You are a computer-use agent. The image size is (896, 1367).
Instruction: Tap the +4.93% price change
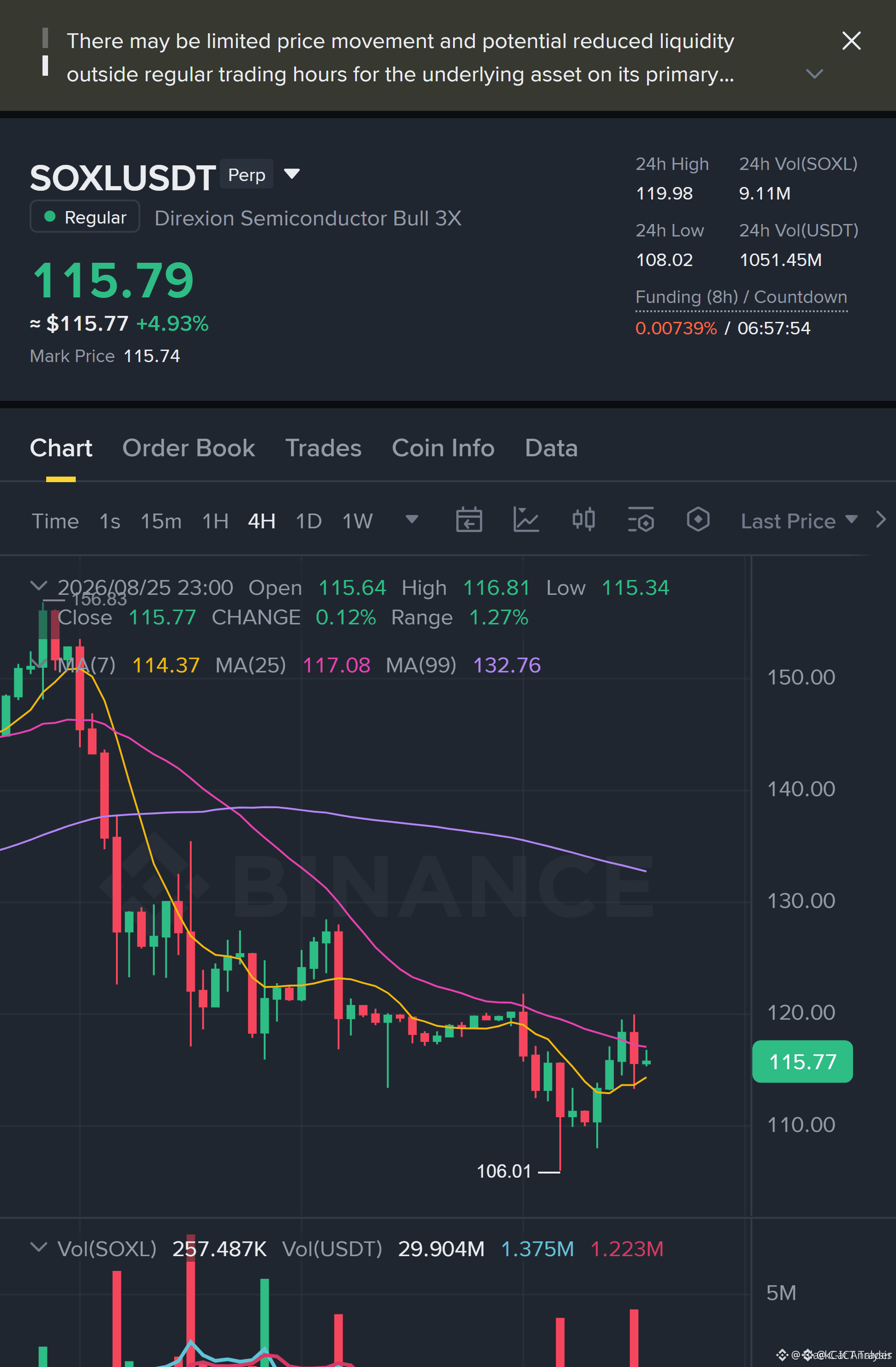point(172,323)
